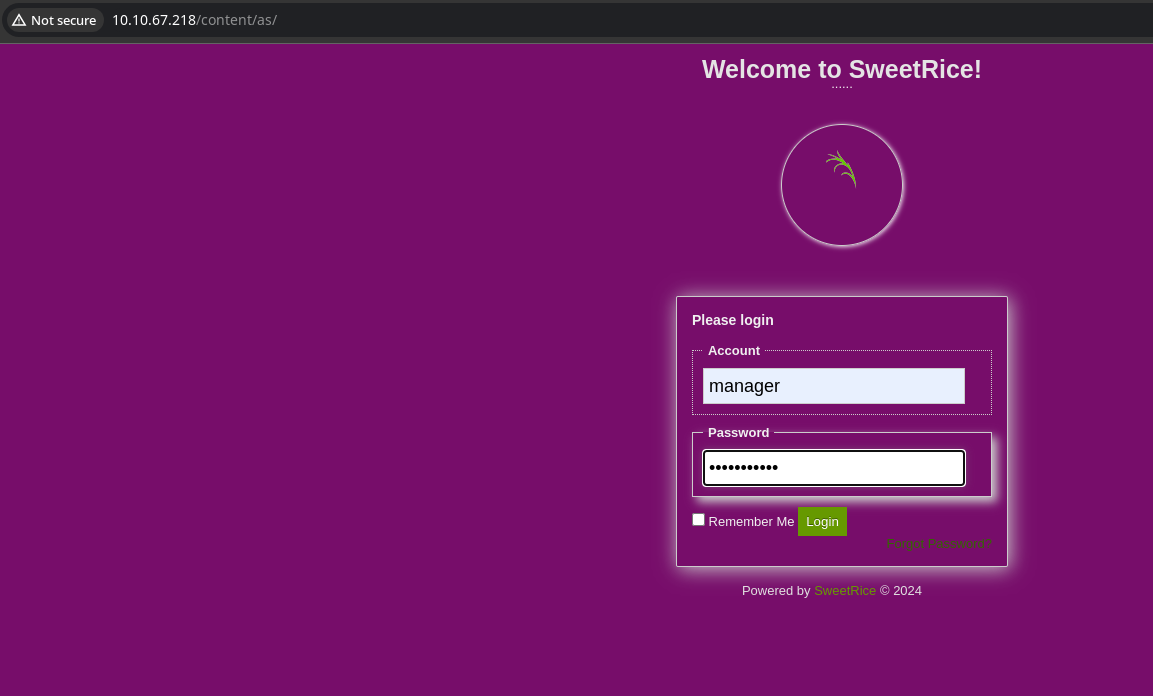Open the Forgot Password? link
The image size is (1153, 696).
(938, 544)
